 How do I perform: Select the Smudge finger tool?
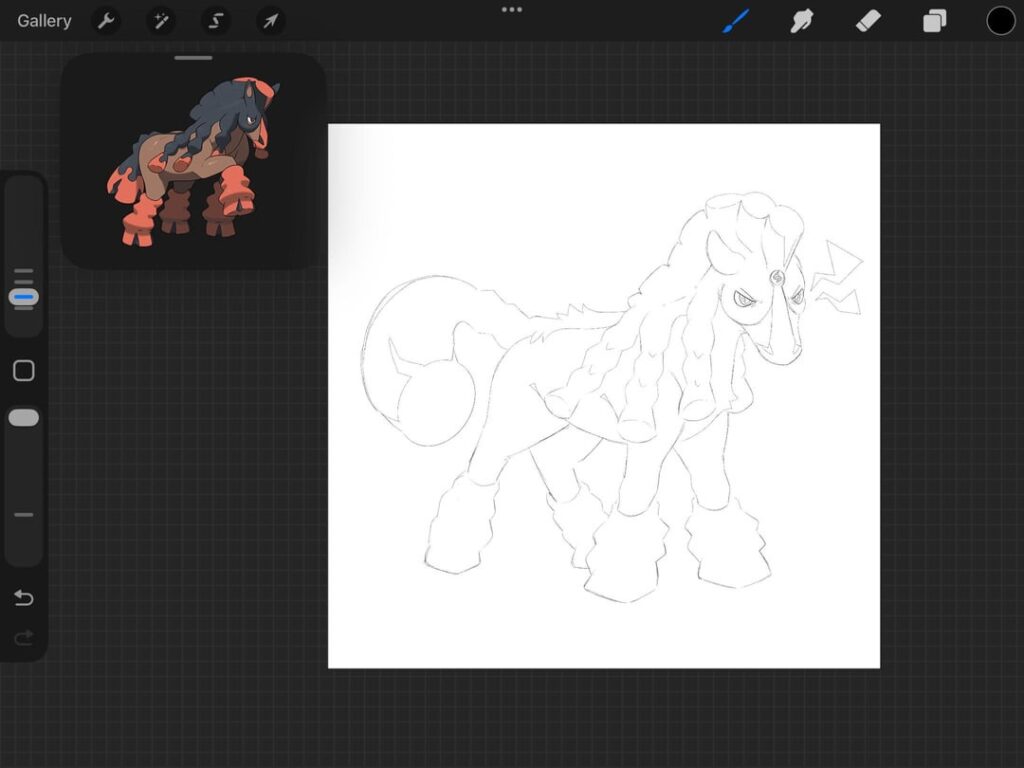(x=802, y=21)
